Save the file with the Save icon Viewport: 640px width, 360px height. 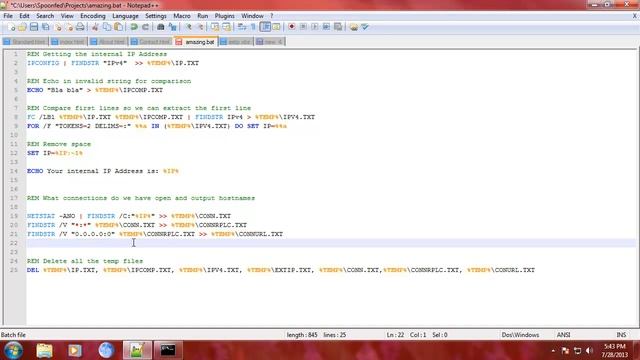click(34, 27)
